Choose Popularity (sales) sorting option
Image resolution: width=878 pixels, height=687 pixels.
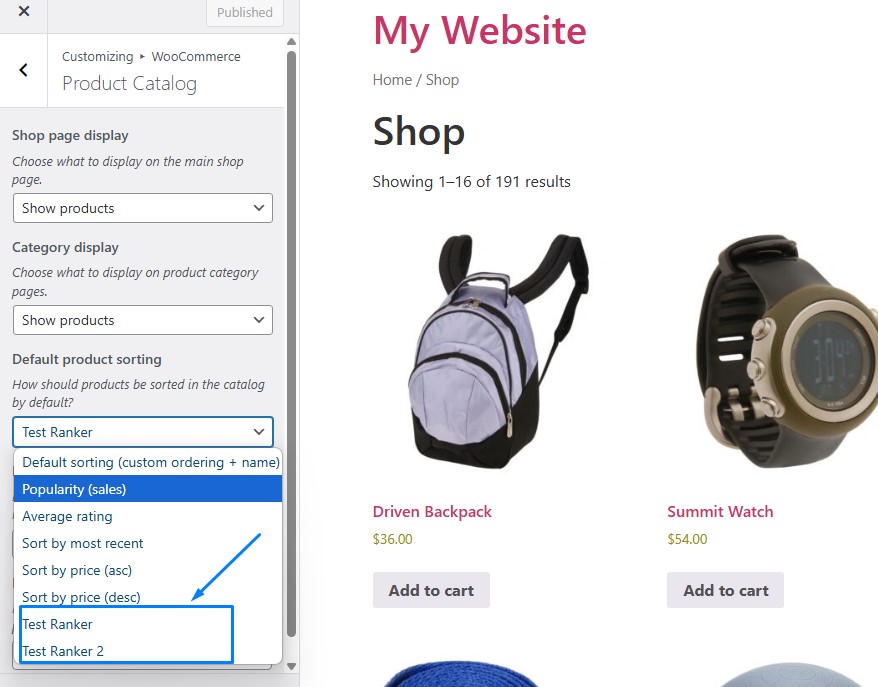148,489
